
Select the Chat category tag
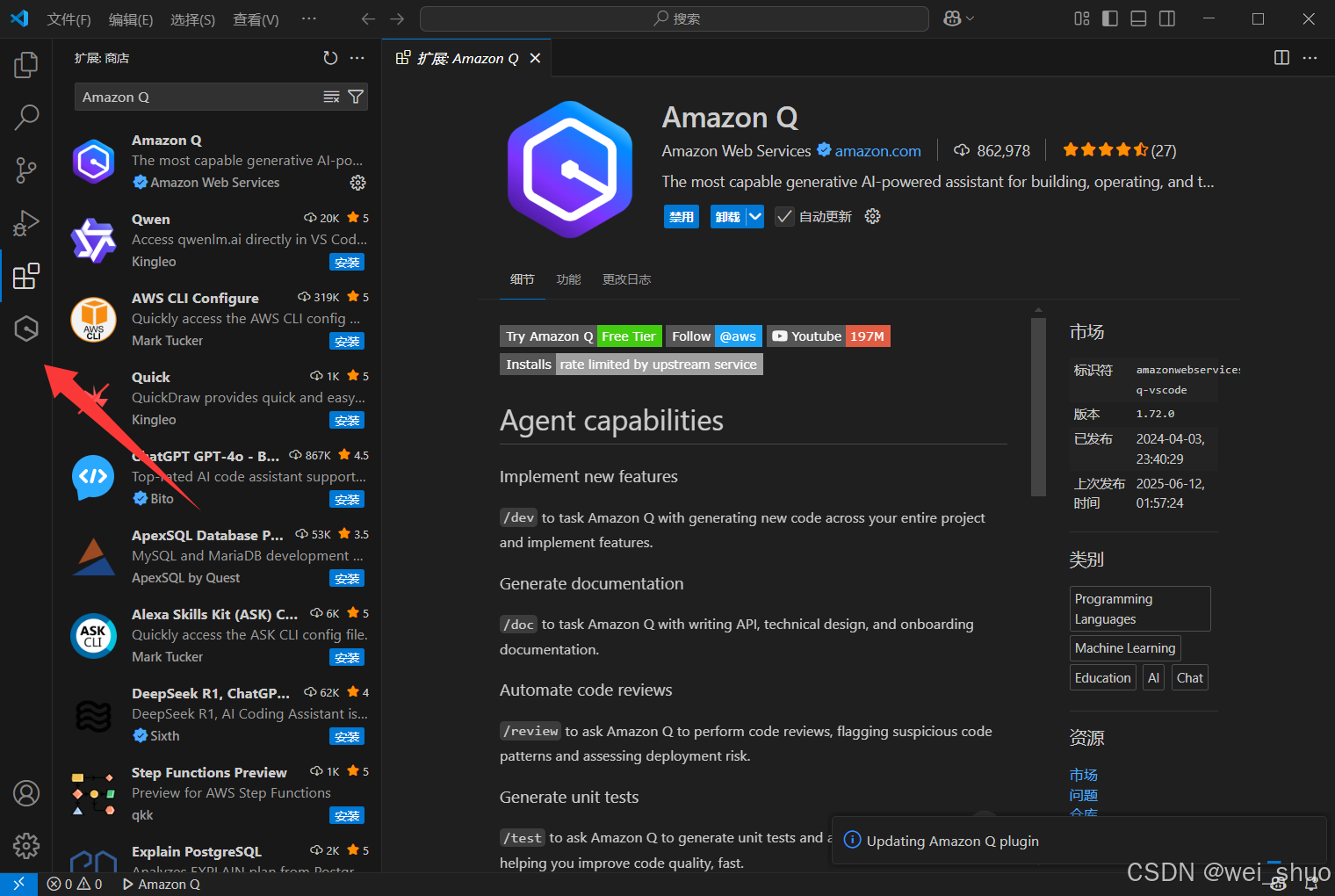(1190, 678)
